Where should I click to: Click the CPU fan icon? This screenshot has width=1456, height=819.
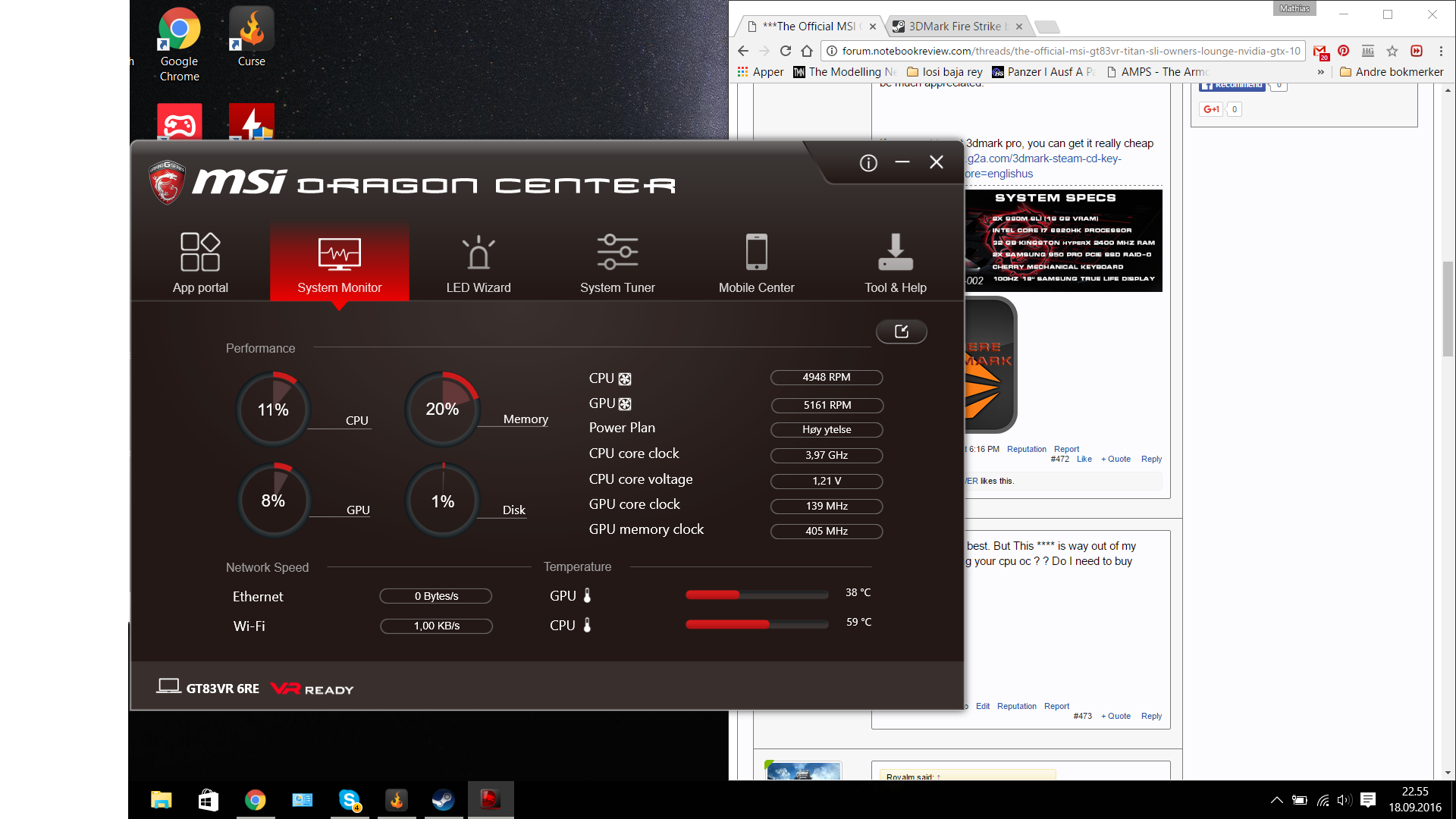pyautogui.click(x=625, y=379)
